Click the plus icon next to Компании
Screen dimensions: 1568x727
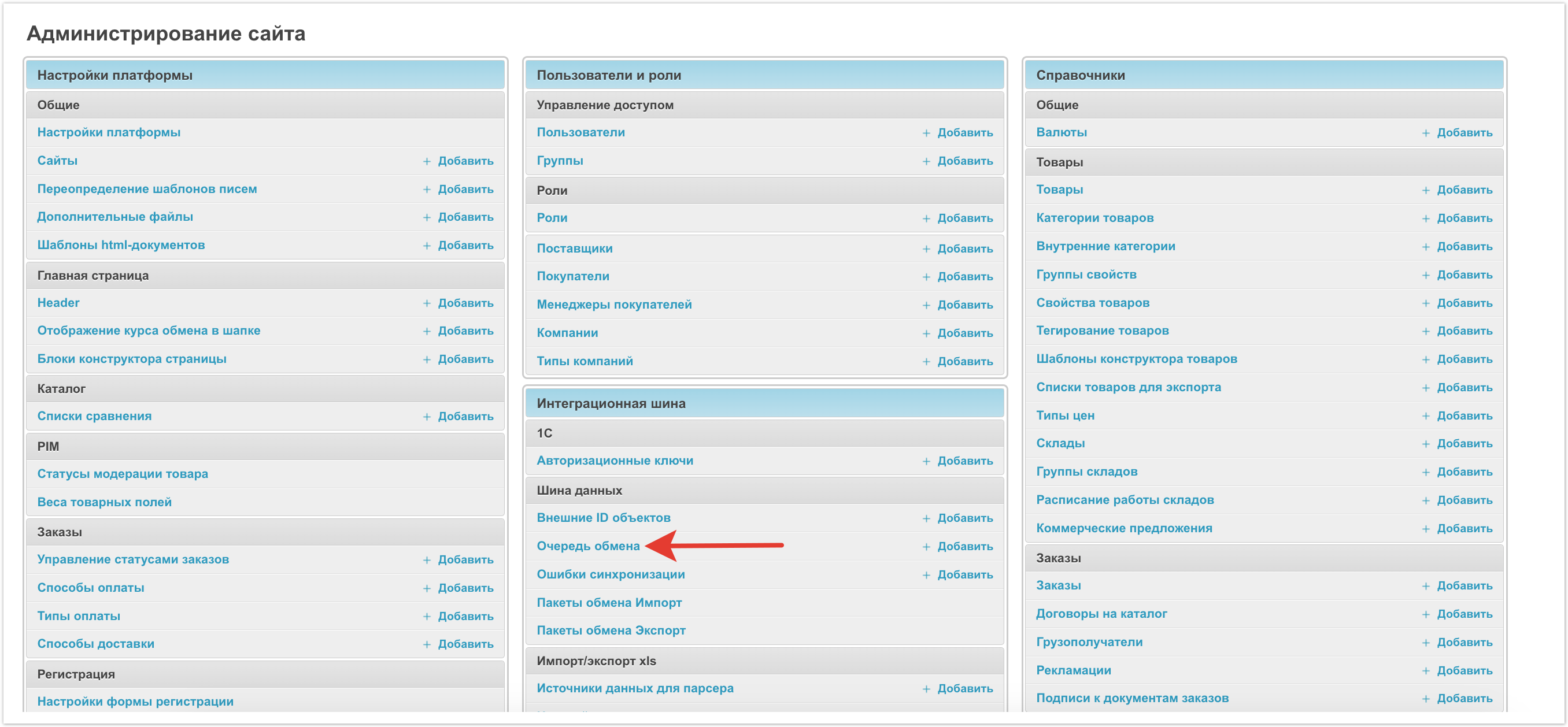(926, 333)
